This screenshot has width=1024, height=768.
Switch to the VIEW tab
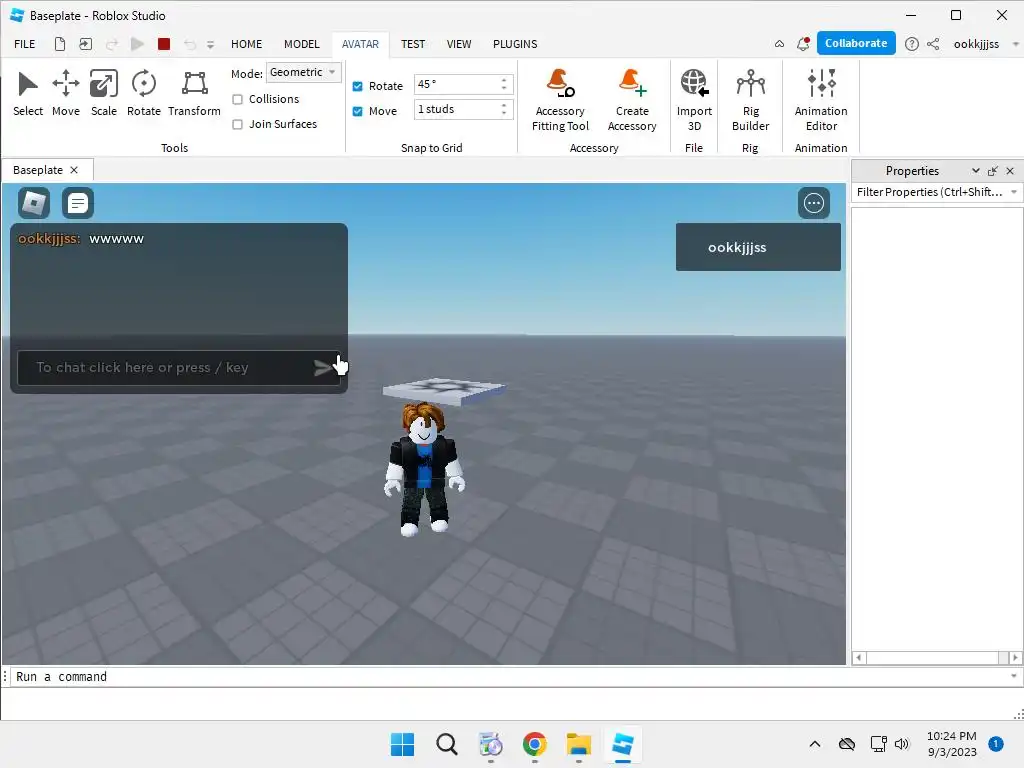tap(458, 44)
